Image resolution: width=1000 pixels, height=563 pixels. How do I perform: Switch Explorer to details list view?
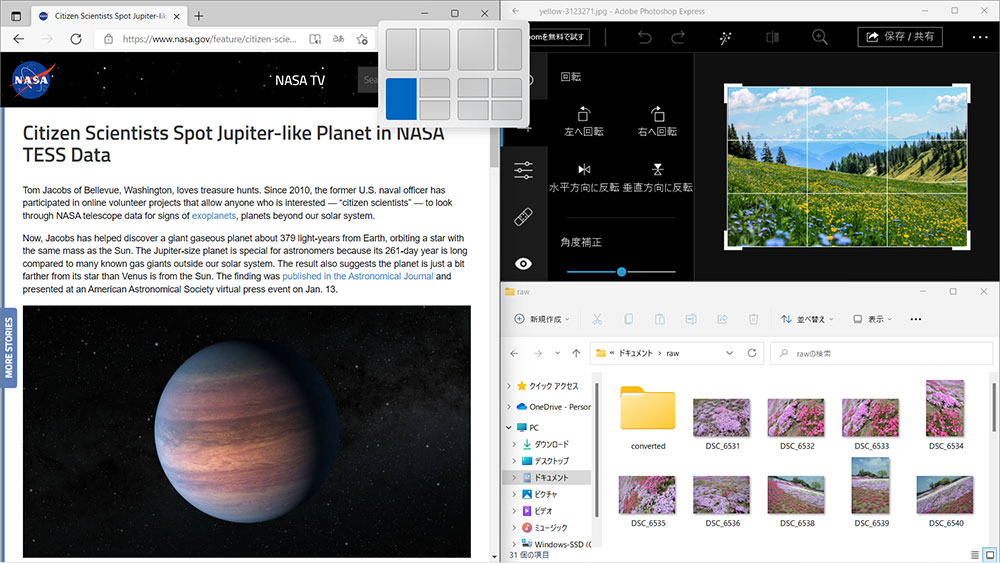pos(975,554)
